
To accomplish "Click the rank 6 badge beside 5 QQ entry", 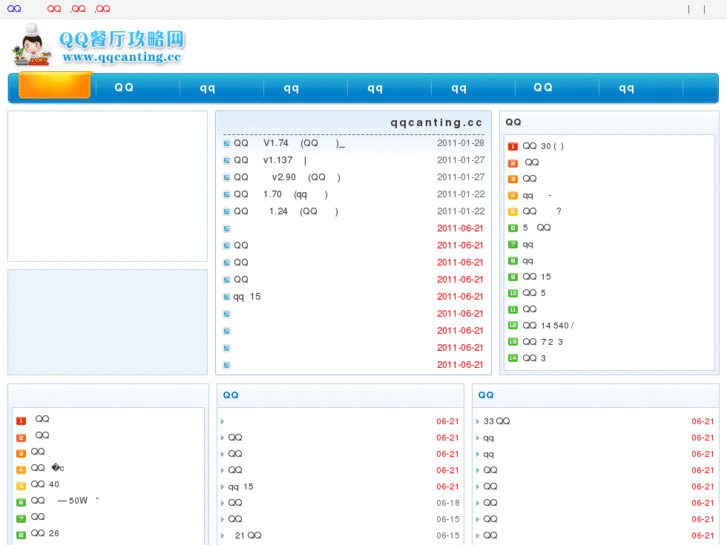I will 513,228.
